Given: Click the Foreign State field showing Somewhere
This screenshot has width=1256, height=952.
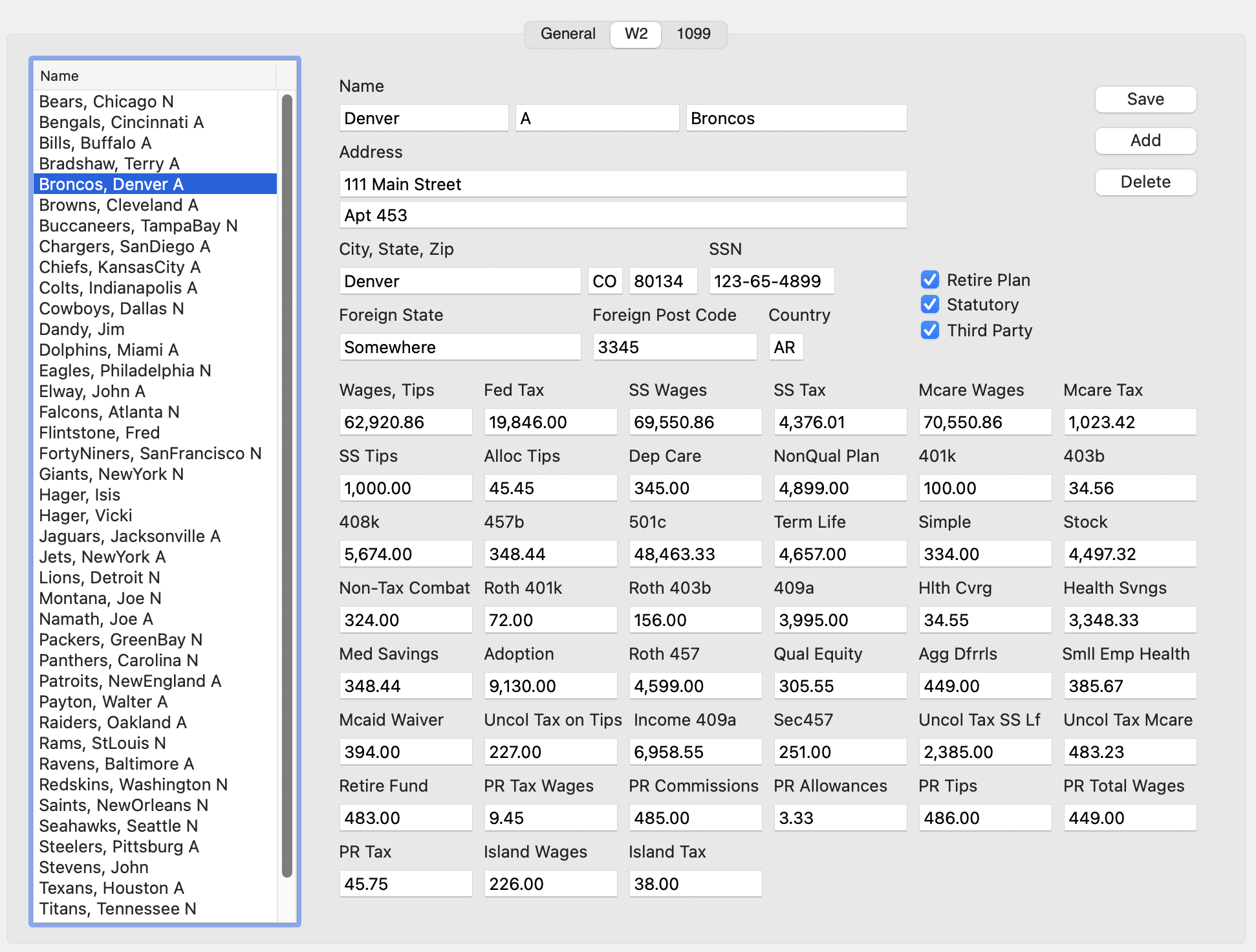Looking at the screenshot, I should [459, 347].
